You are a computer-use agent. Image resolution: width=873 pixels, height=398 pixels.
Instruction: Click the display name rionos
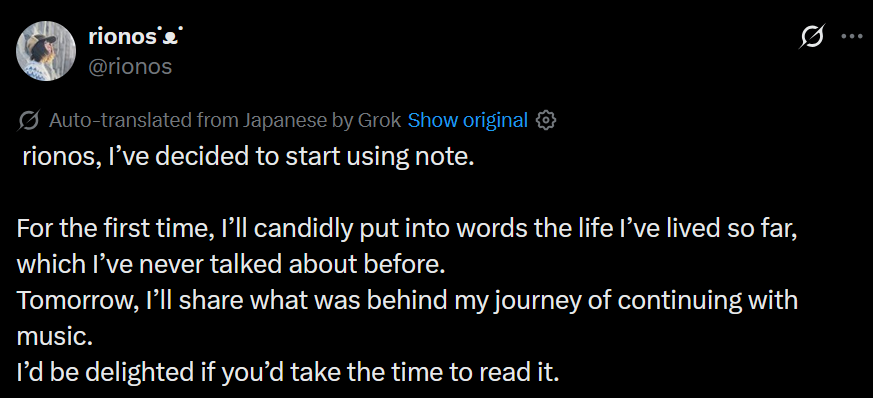click(x=122, y=37)
